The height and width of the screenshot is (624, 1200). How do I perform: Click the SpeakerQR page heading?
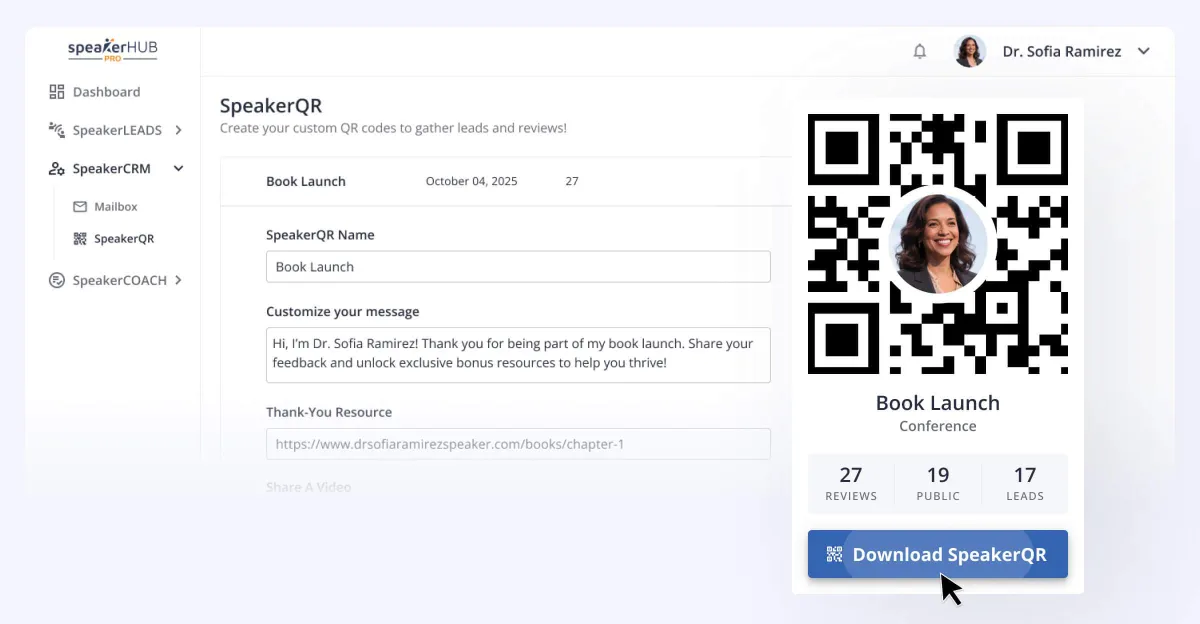(x=271, y=106)
